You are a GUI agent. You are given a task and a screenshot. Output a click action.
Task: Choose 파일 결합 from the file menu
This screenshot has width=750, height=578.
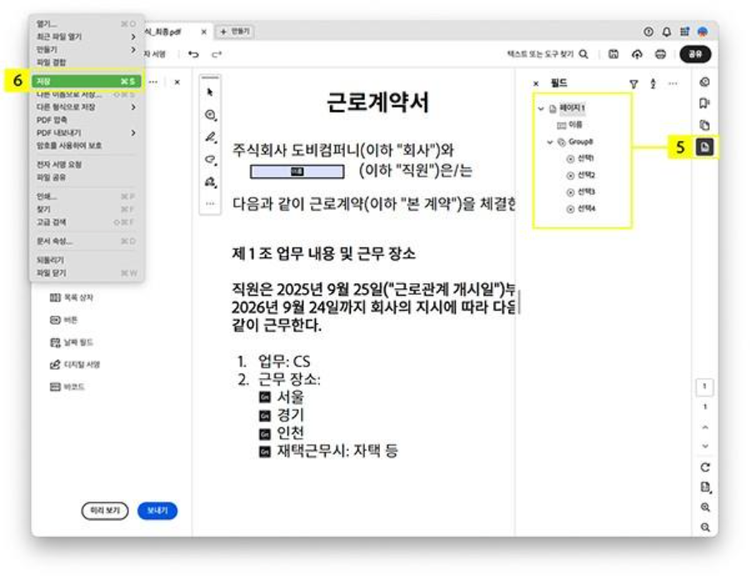point(86,62)
